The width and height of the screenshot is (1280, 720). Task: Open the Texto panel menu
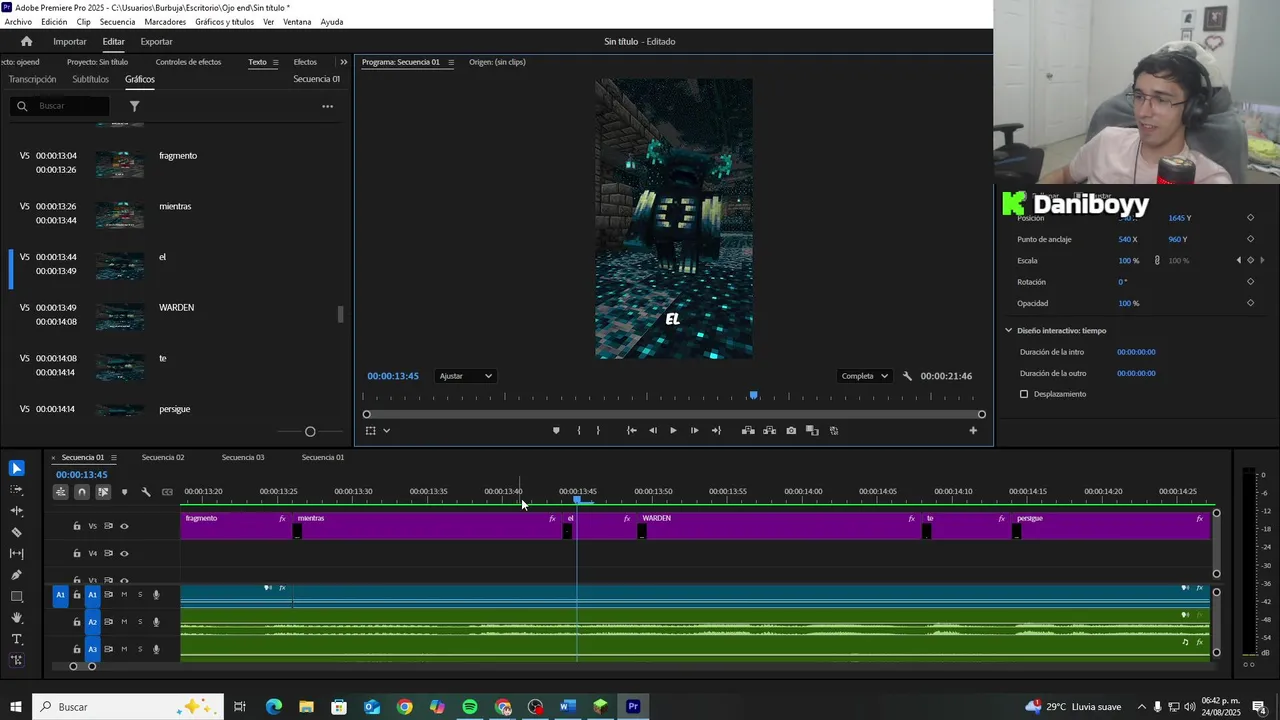(275, 62)
